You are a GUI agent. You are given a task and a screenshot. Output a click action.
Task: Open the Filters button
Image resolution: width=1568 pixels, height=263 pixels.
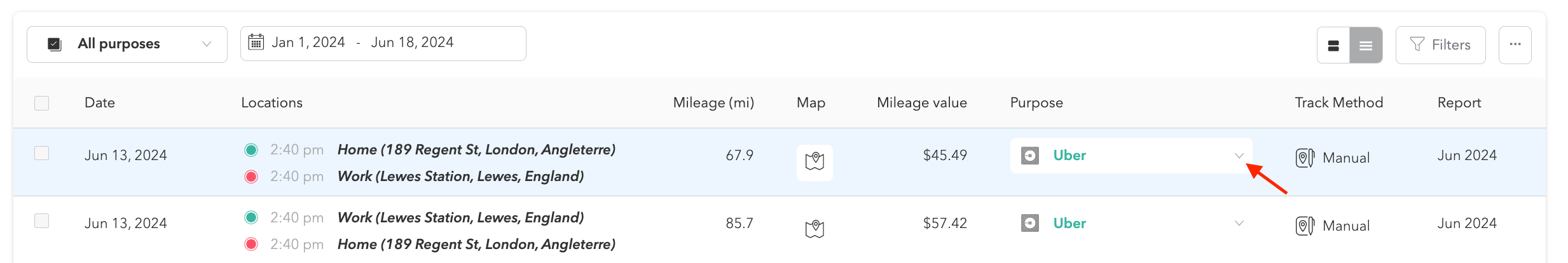[x=1440, y=44]
